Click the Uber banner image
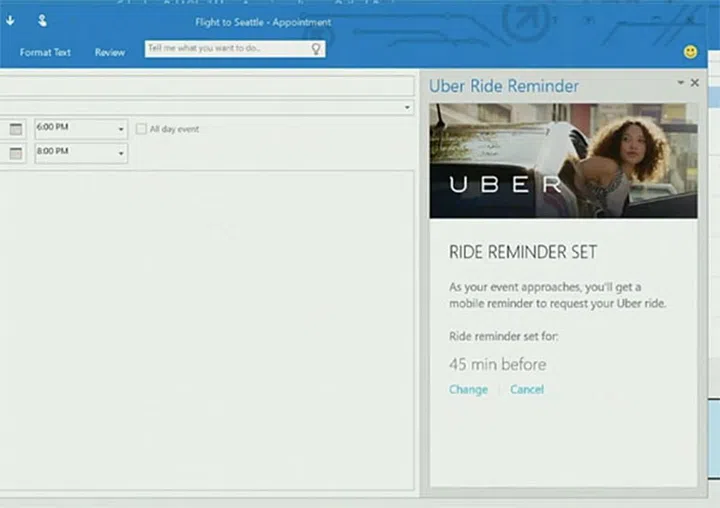Image resolution: width=720 pixels, height=508 pixels. tap(563, 160)
